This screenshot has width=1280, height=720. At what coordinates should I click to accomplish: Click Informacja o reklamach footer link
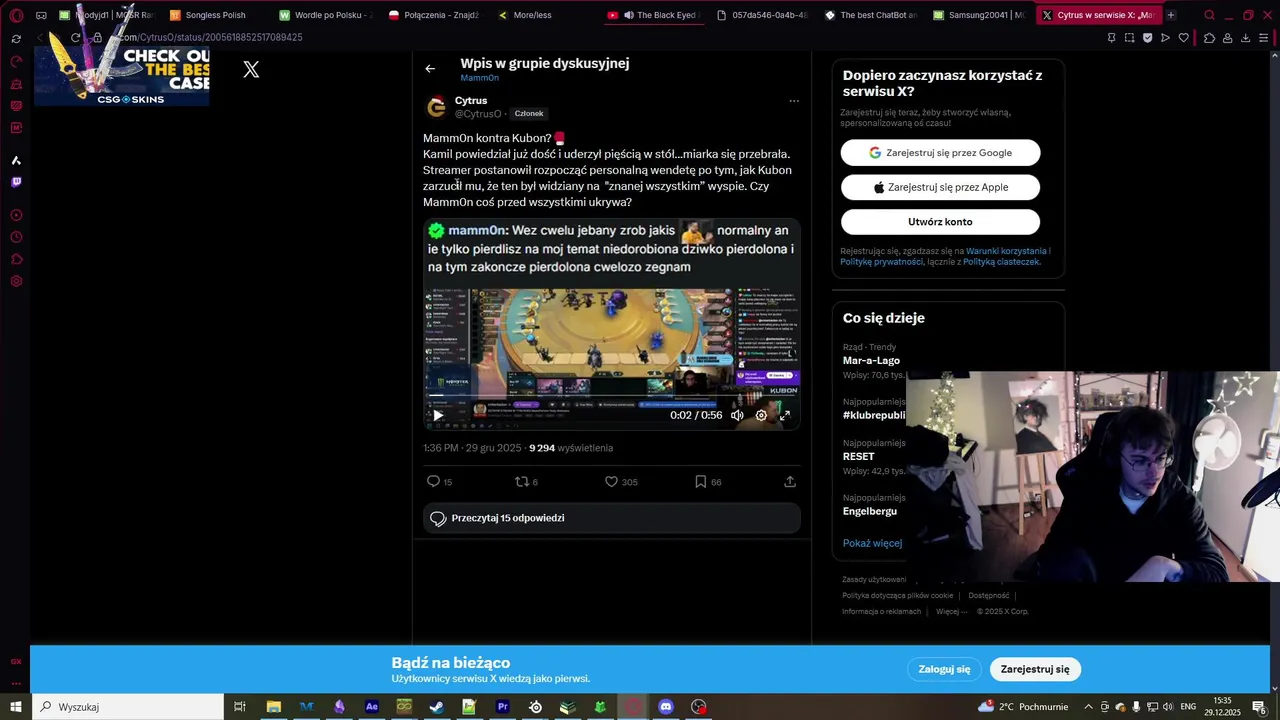pyautogui.click(x=881, y=611)
